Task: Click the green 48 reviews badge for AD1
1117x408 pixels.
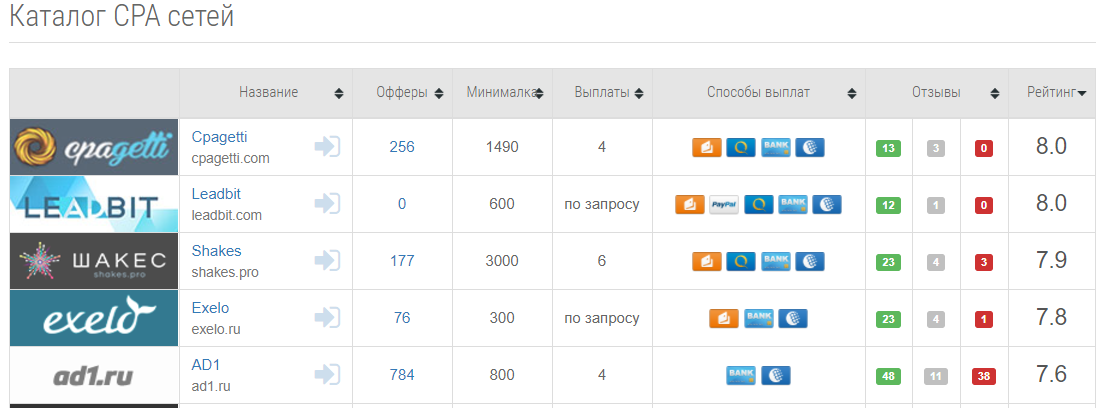Action: [x=888, y=377]
